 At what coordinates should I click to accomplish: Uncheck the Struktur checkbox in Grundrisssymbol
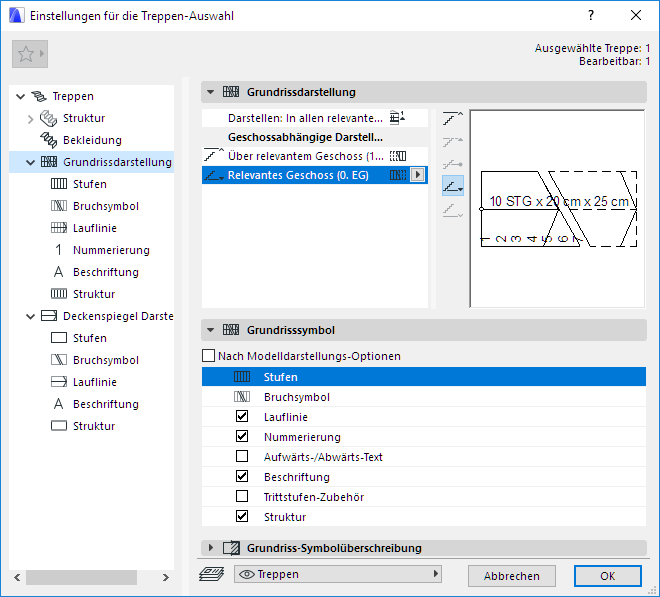click(x=242, y=517)
